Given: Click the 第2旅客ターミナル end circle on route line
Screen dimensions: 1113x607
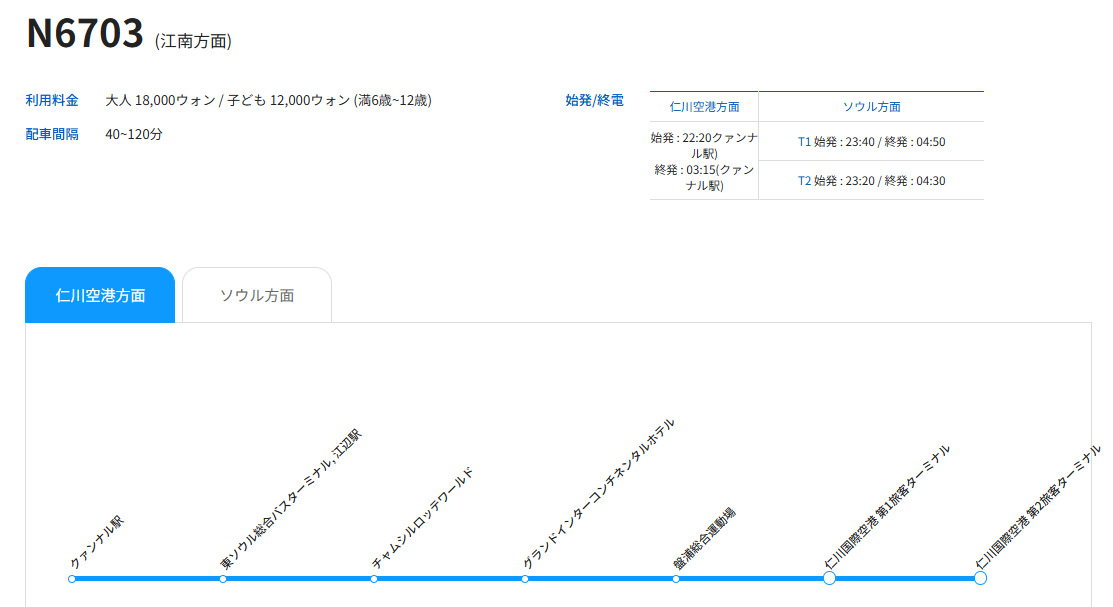Looking at the screenshot, I should click(980, 578).
